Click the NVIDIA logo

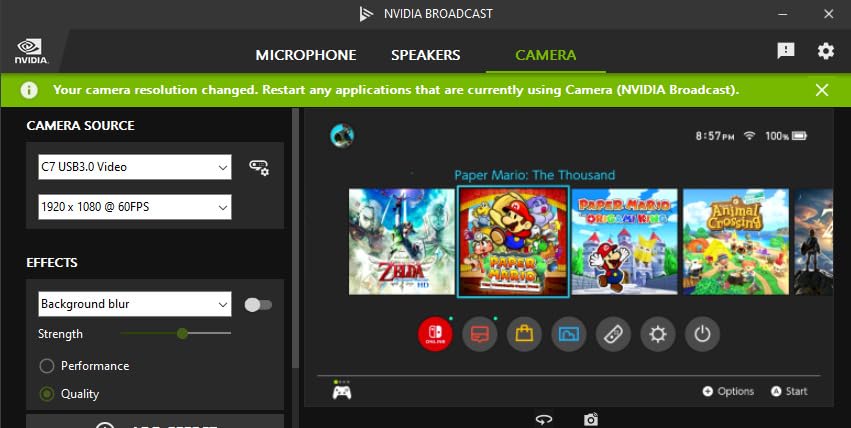click(x=31, y=52)
